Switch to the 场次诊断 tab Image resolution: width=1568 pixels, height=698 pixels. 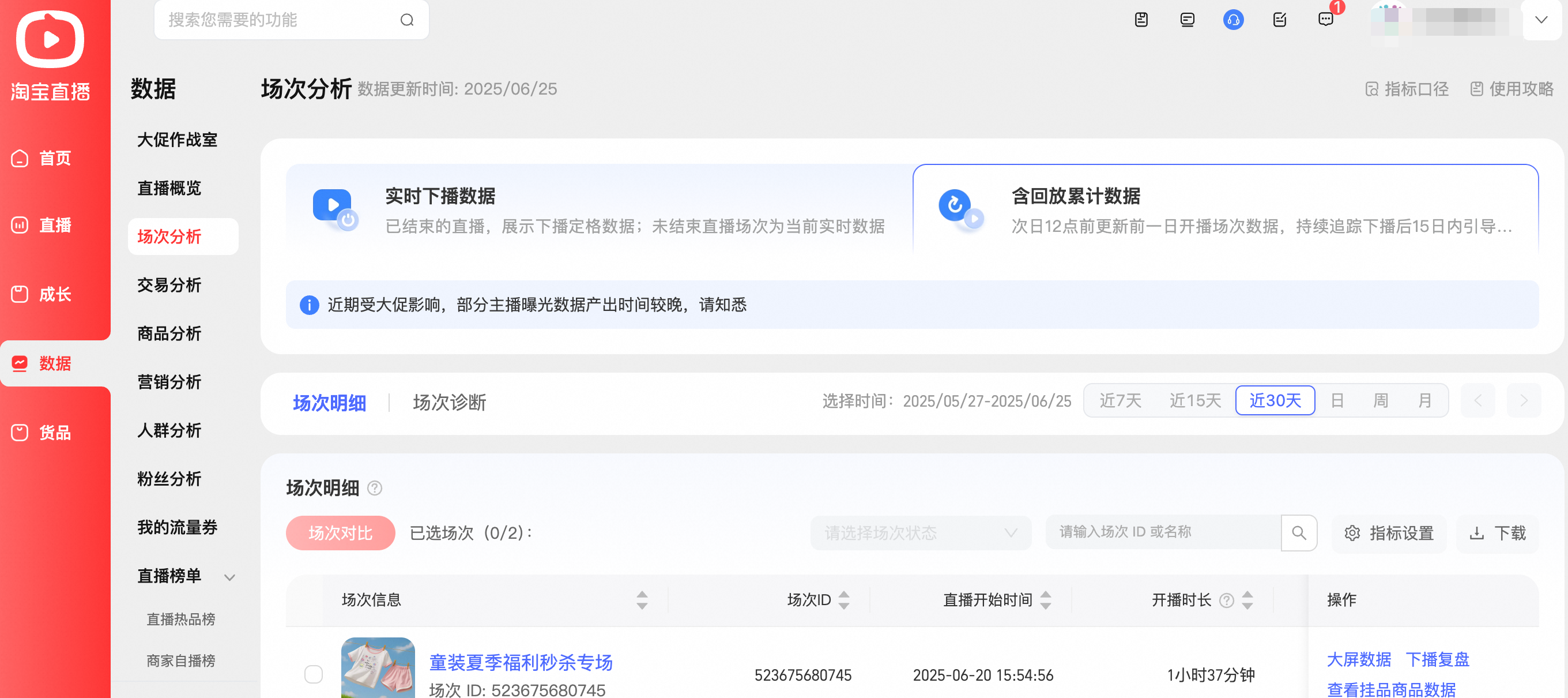pyautogui.click(x=449, y=403)
